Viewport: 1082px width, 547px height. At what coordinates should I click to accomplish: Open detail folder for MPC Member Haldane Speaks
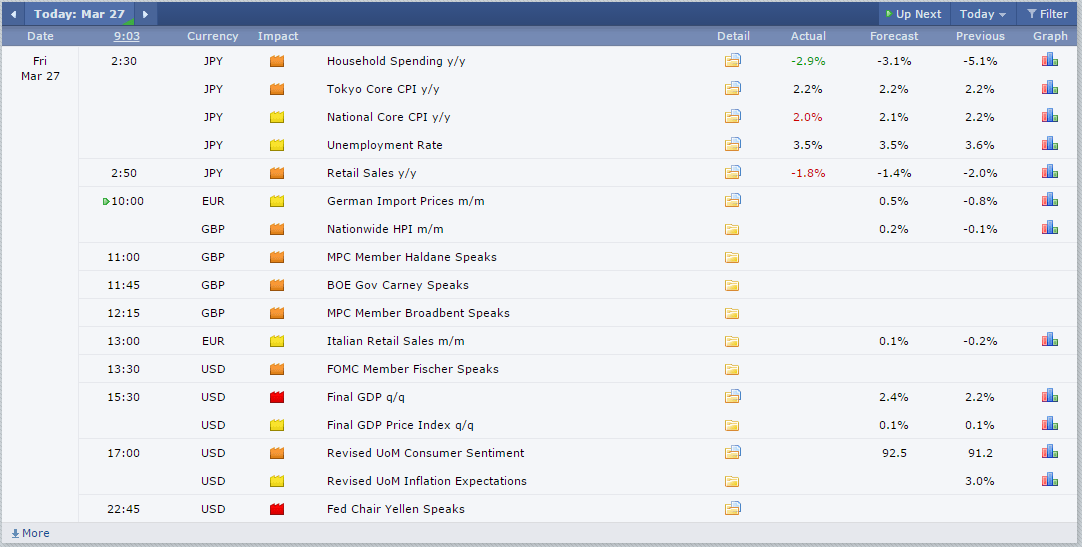coord(732,257)
